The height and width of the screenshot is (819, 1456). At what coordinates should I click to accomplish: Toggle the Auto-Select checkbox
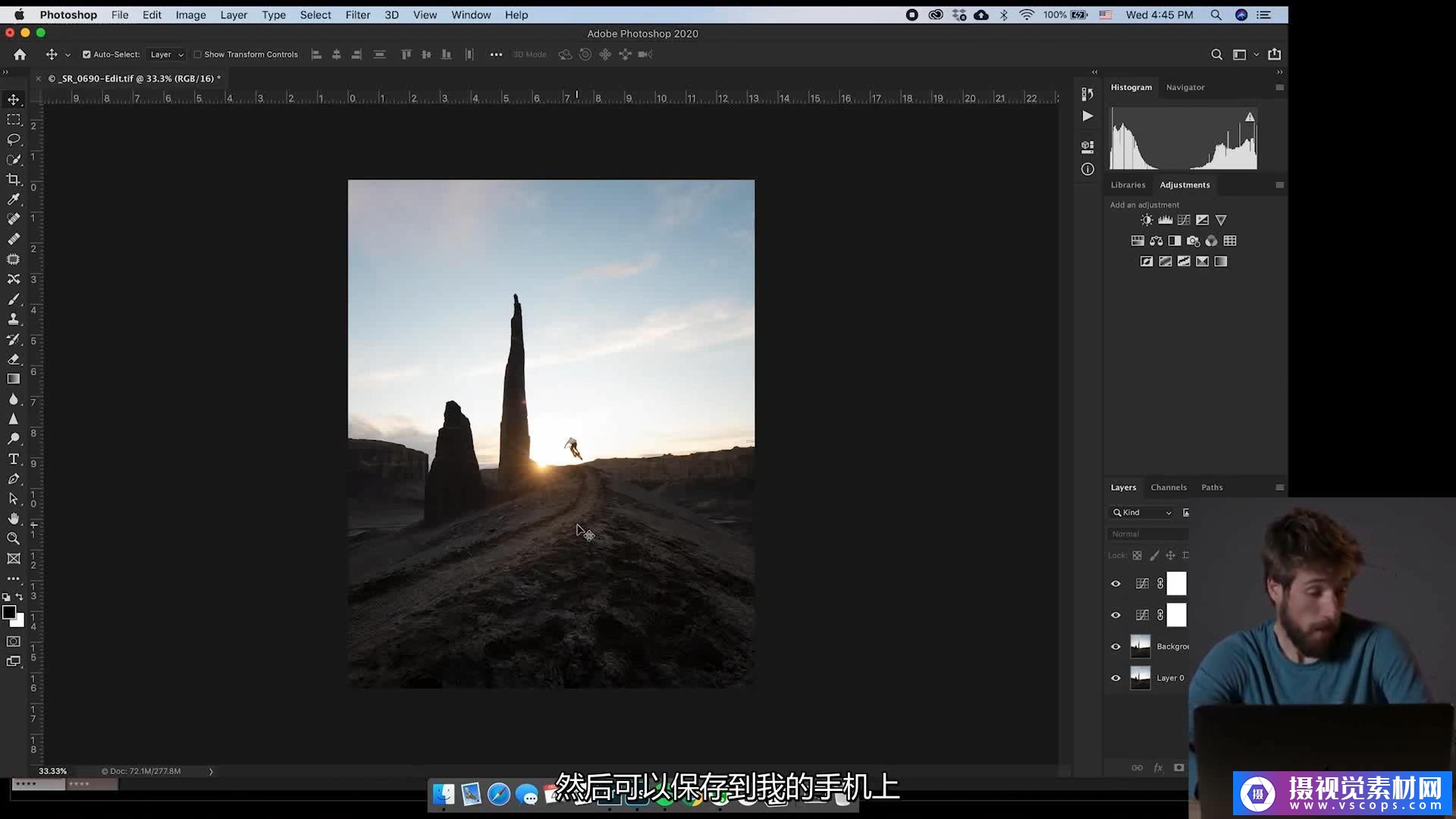(86, 55)
